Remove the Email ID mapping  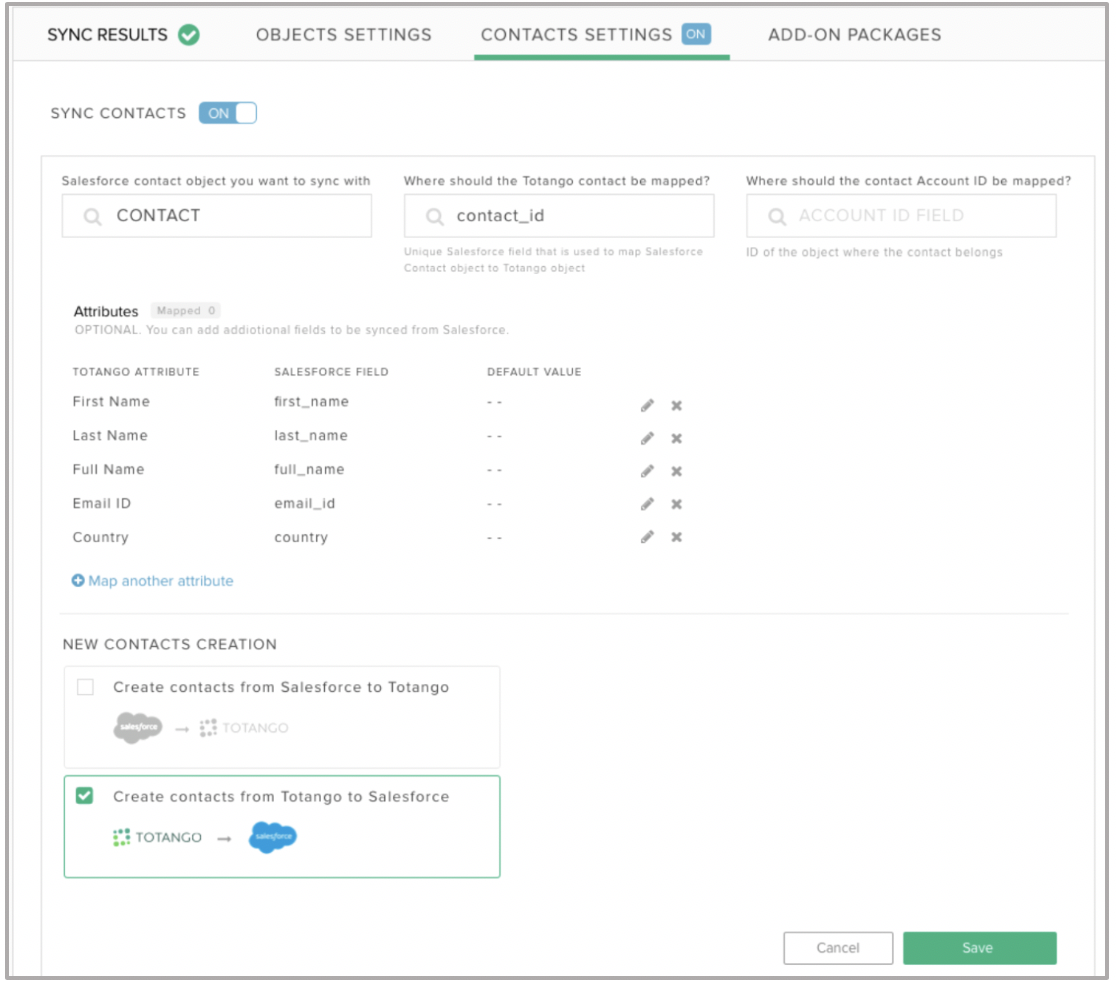point(676,504)
